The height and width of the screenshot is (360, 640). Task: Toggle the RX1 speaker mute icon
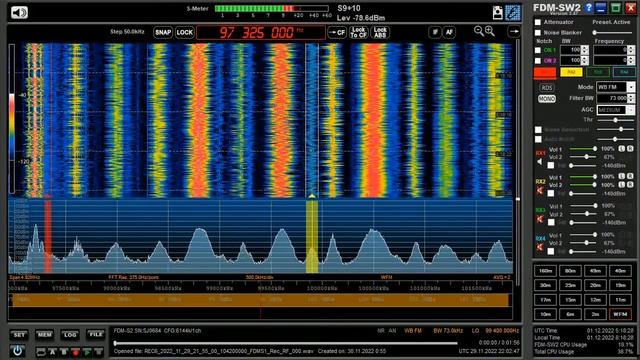coord(540,162)
